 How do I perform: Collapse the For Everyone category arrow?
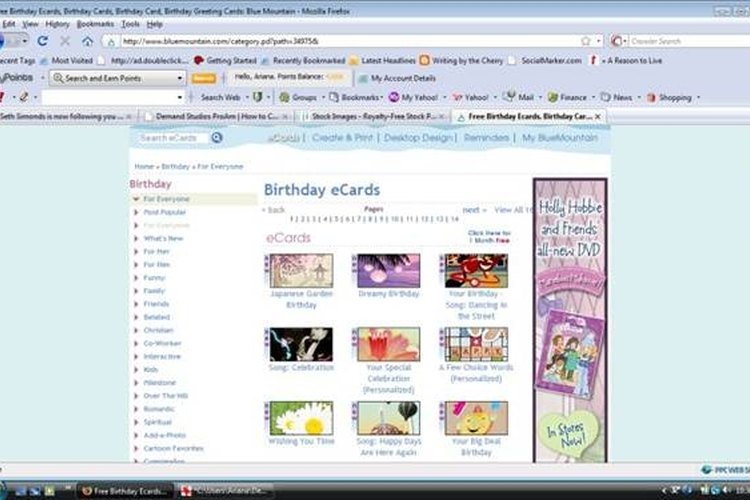(136, 199)
